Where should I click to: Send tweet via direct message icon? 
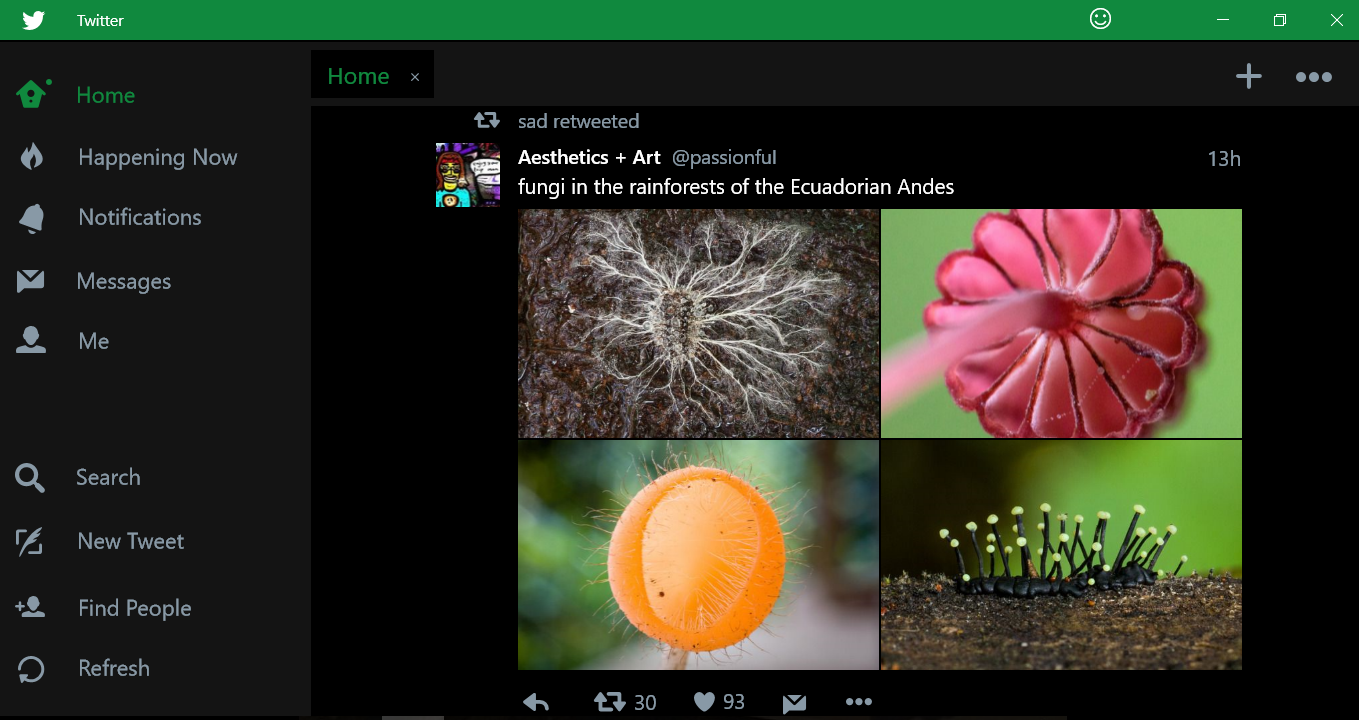tap(794, 704)
